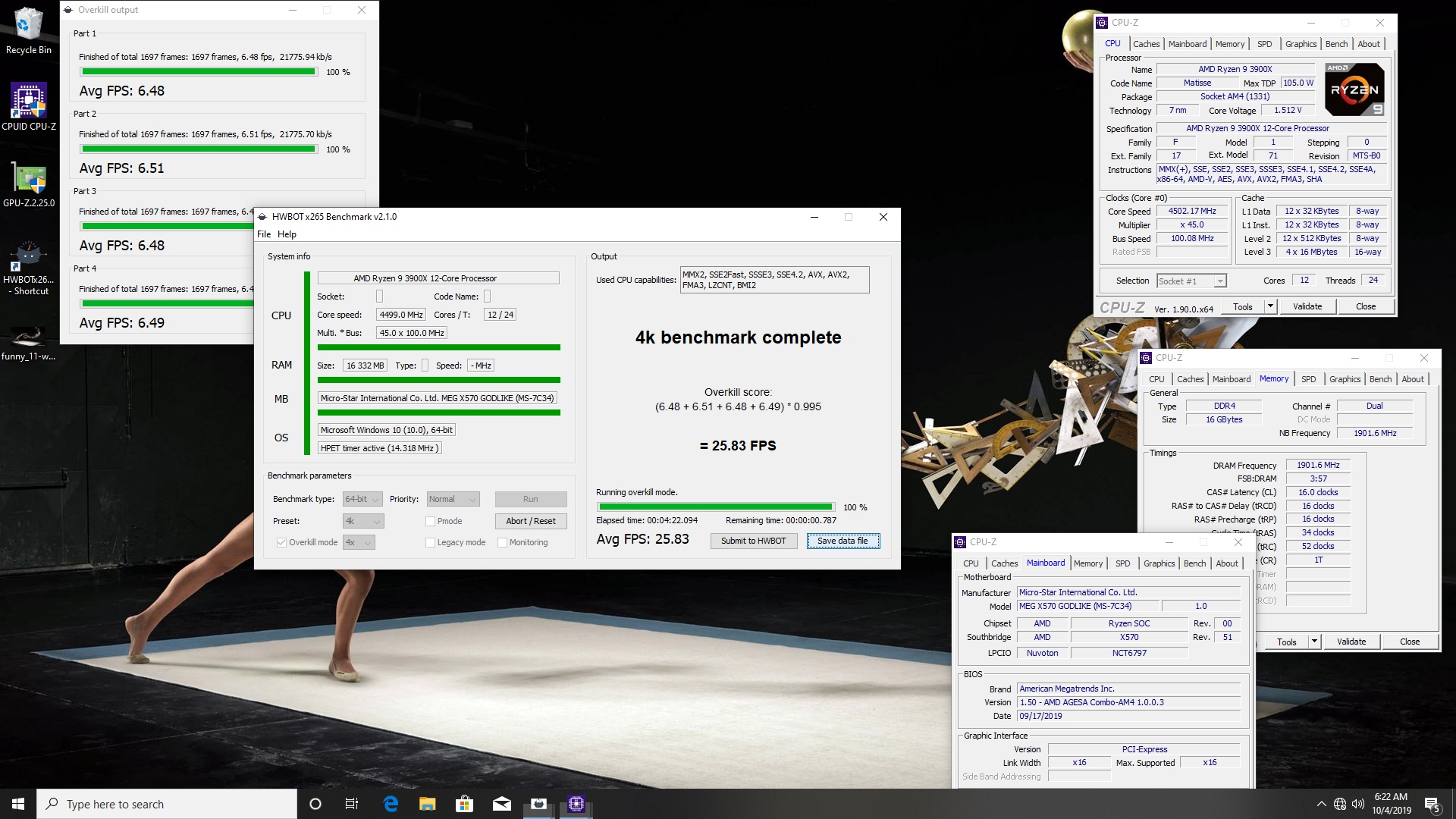
Task: Click overkill mode progress bar at 100%
Action: [716, 507]
